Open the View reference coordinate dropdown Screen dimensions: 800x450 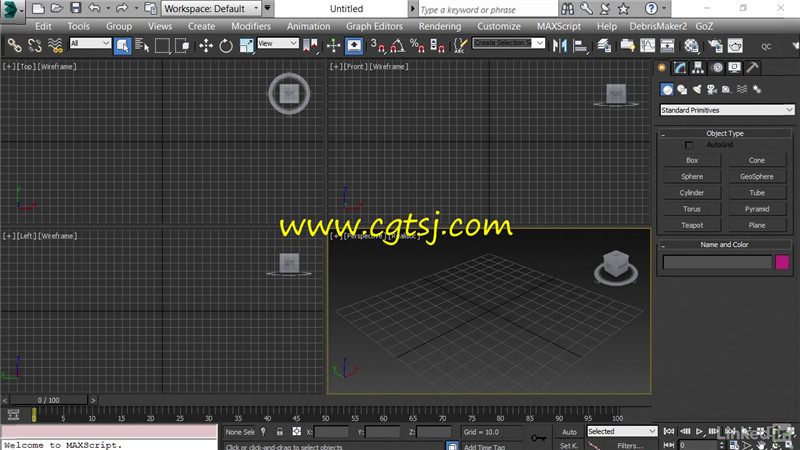(x=278, y=43)
